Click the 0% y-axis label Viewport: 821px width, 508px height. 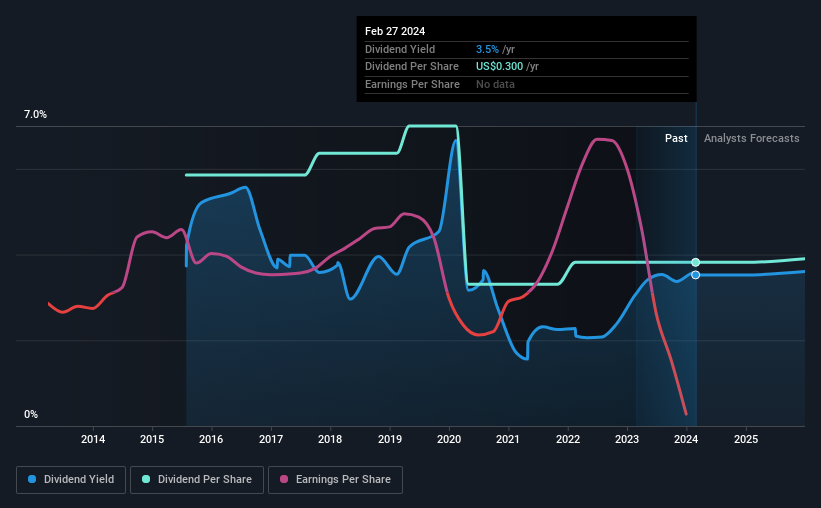click(31, 414)
